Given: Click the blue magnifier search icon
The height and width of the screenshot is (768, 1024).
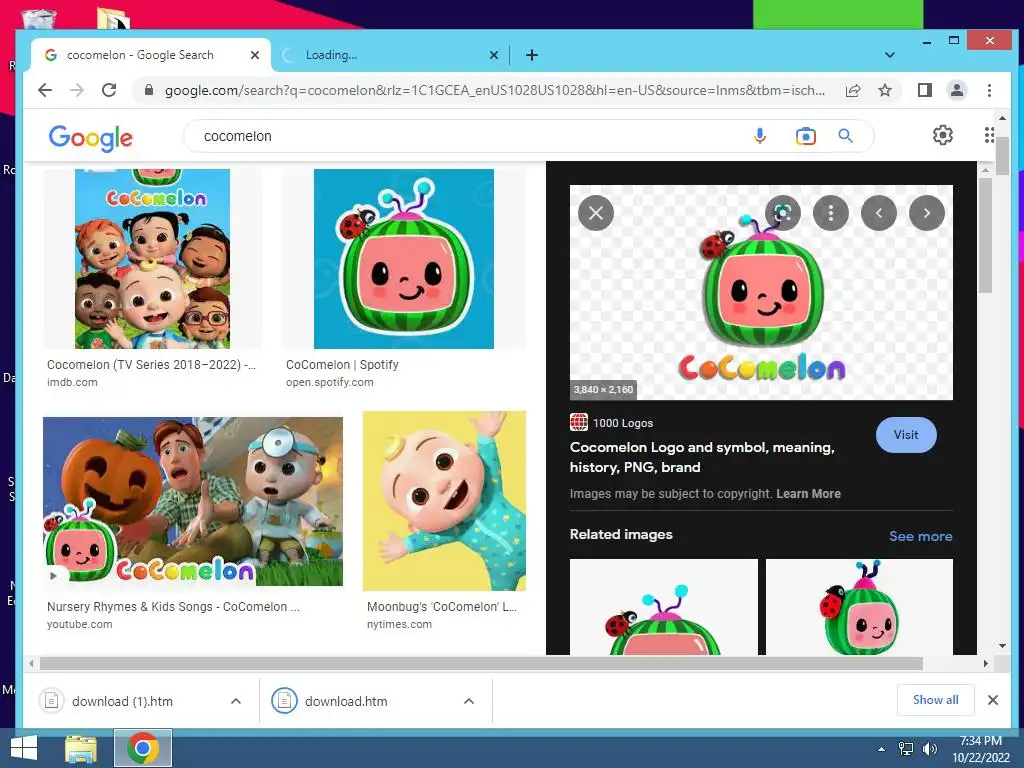Looking at the screenshot, I should coord(846,136).
